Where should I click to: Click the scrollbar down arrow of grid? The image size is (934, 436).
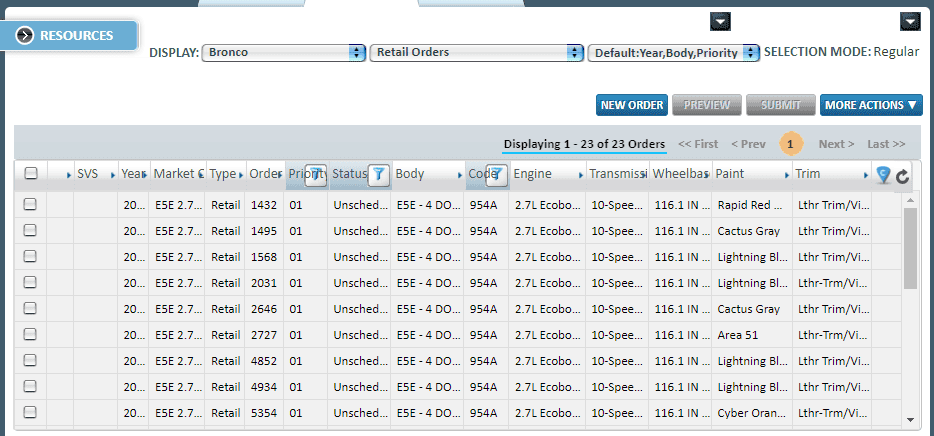[x=910, y=420]
